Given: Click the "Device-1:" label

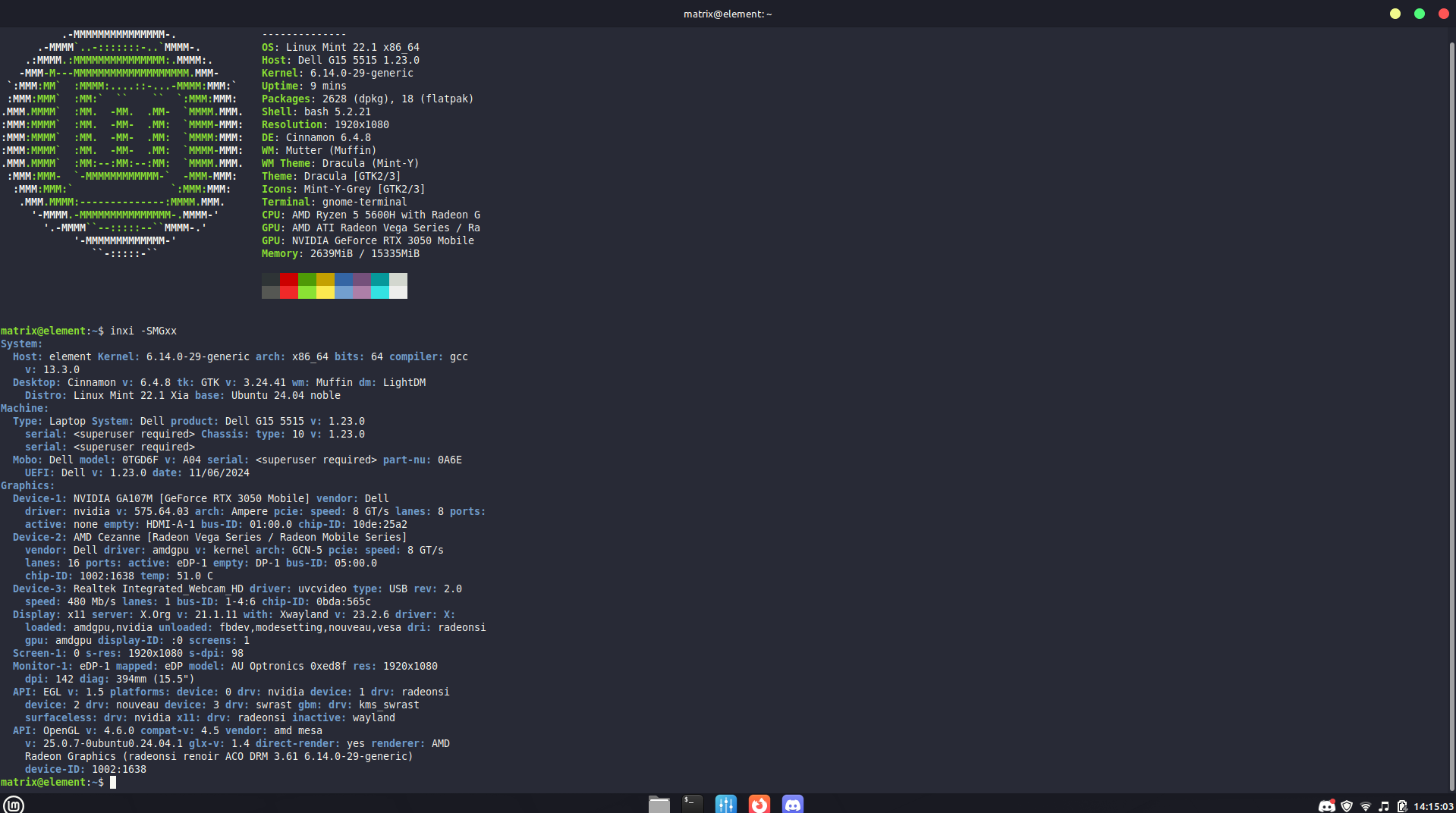Looking at the screenshot, I should pos(40,498).
